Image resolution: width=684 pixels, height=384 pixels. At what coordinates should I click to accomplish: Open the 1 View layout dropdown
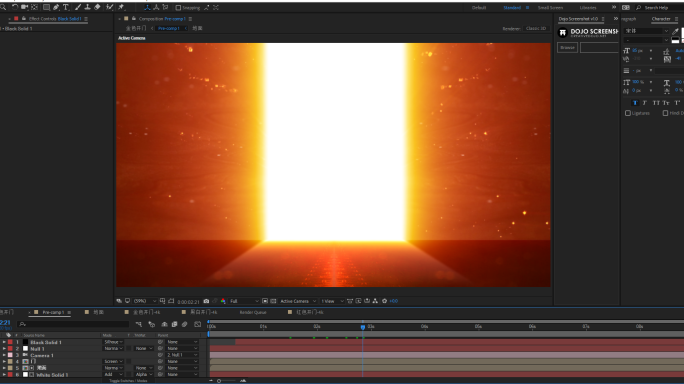pos(332,301)
